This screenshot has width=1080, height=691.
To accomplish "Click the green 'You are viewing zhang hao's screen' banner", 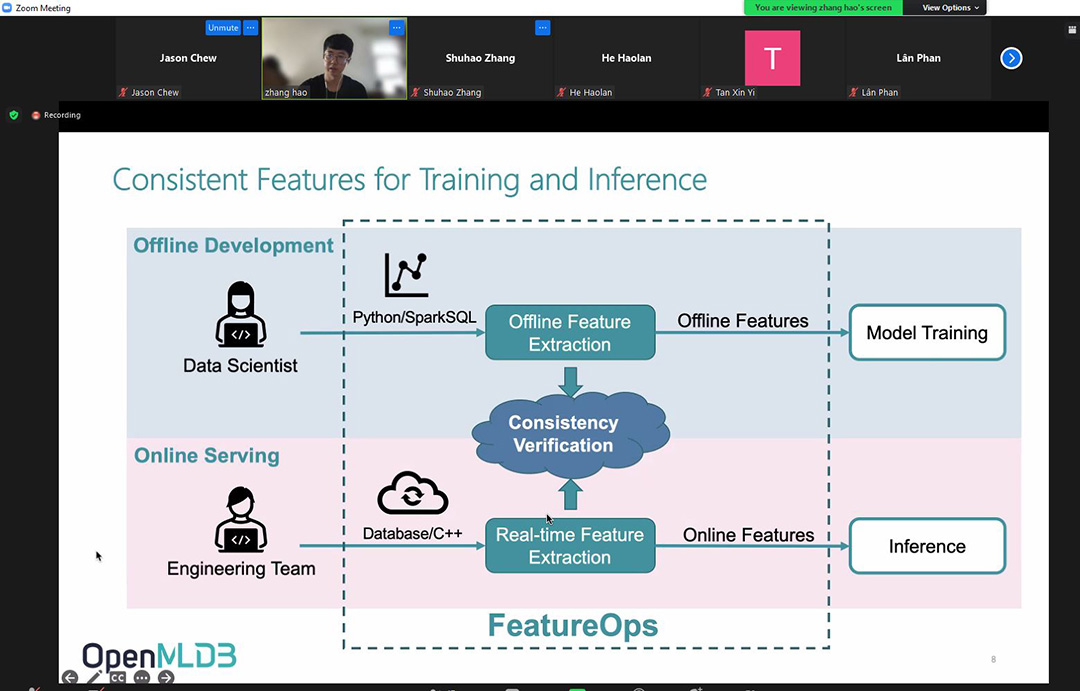I will (x=823, y=8).
